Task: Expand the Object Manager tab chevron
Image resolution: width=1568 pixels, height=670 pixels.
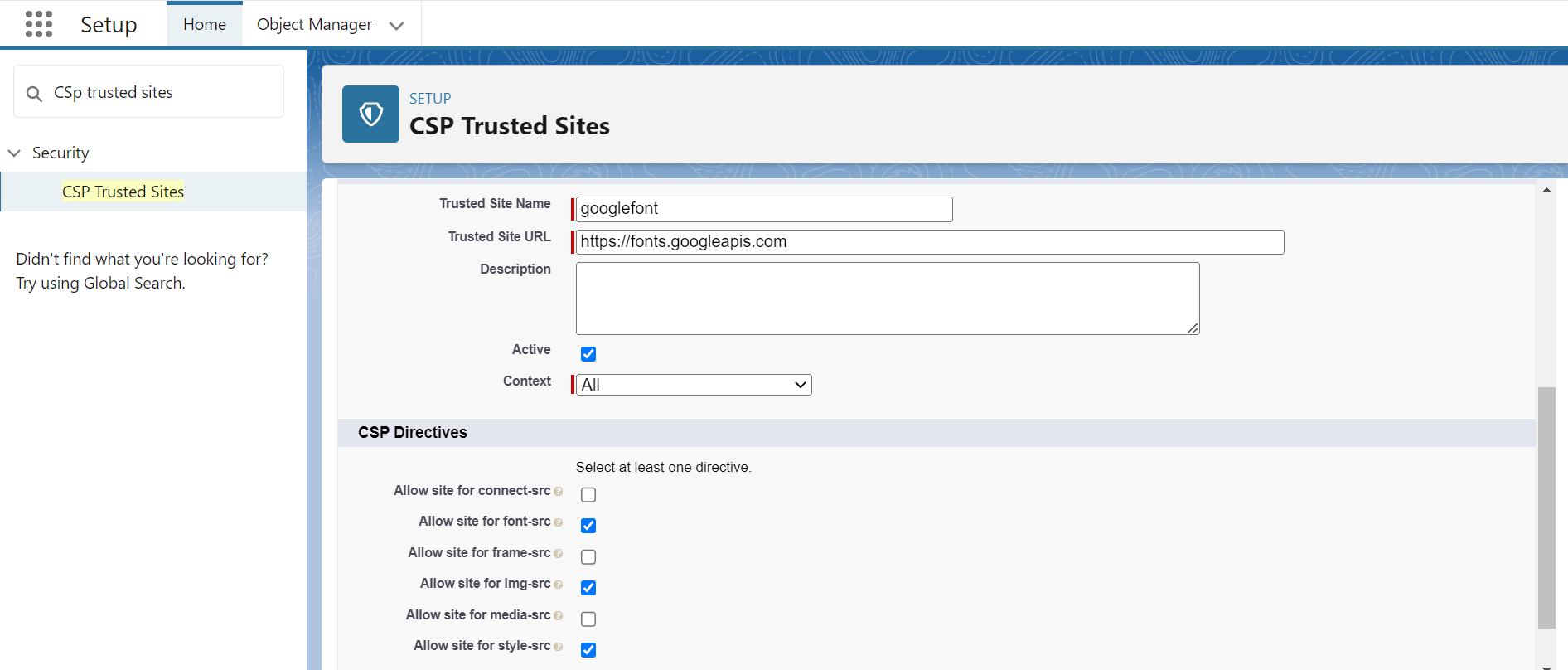Action: click(397, 26)
